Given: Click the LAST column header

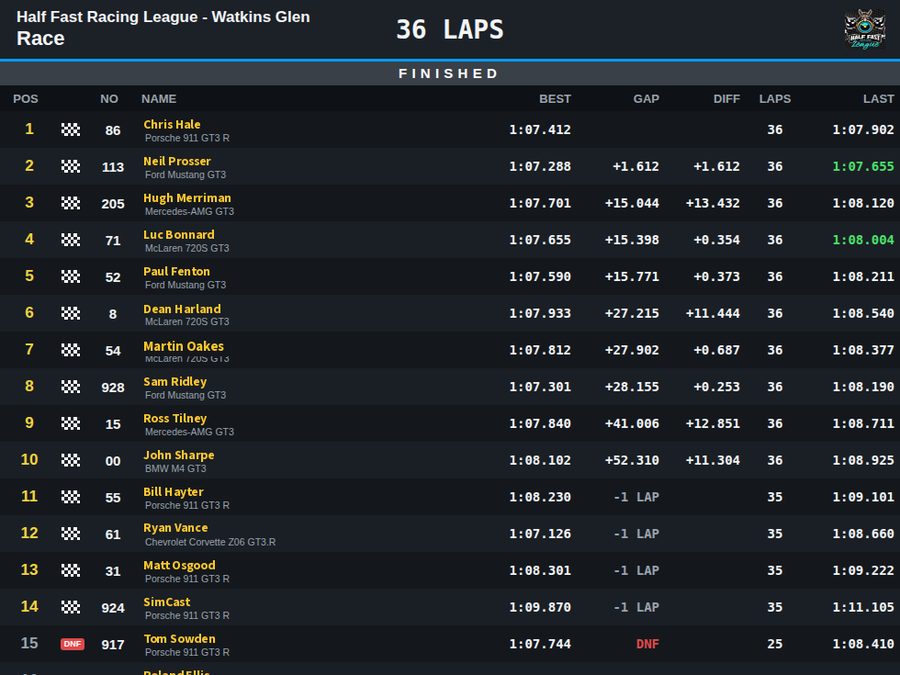Looking at the screenshot, I should pyautogui.click(x=879, y=99).
